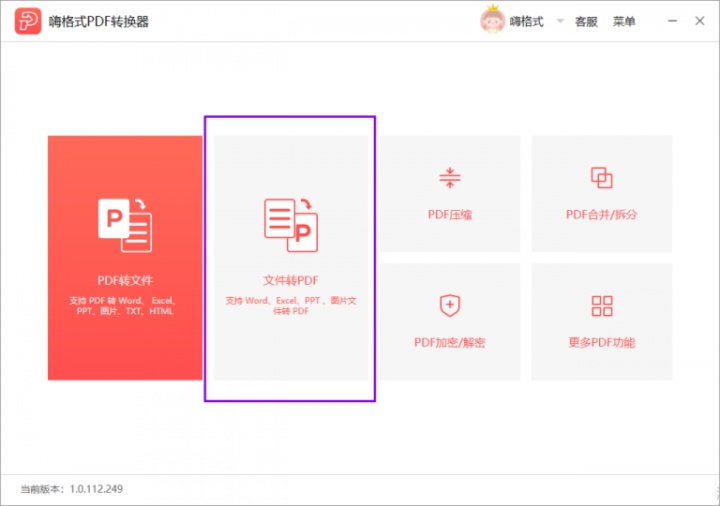
Task: Click the 嗨格式PDF转换器 window title text
Action: 99,22
